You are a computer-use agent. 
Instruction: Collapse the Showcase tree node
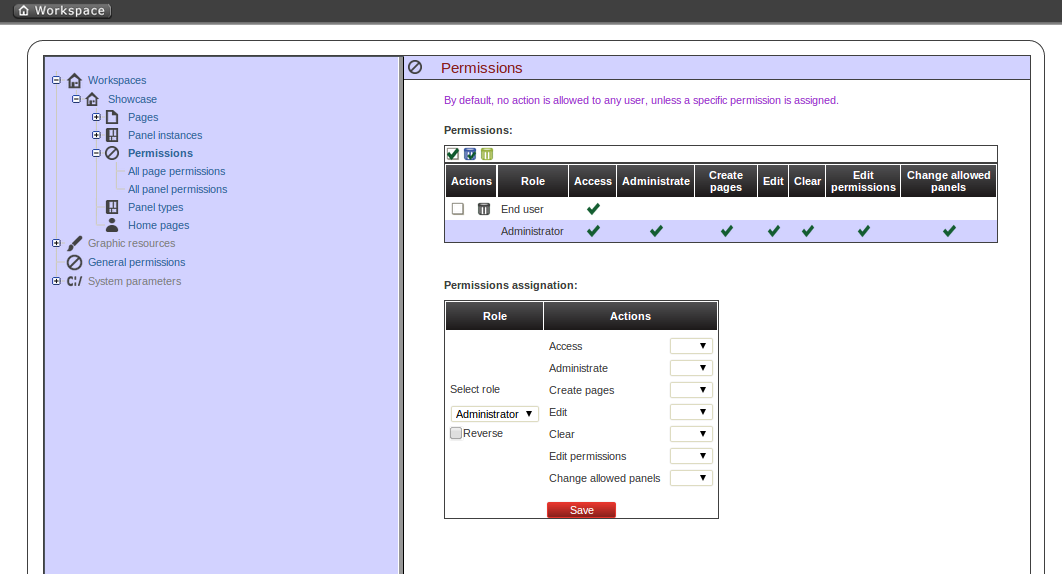coord(76,99)
